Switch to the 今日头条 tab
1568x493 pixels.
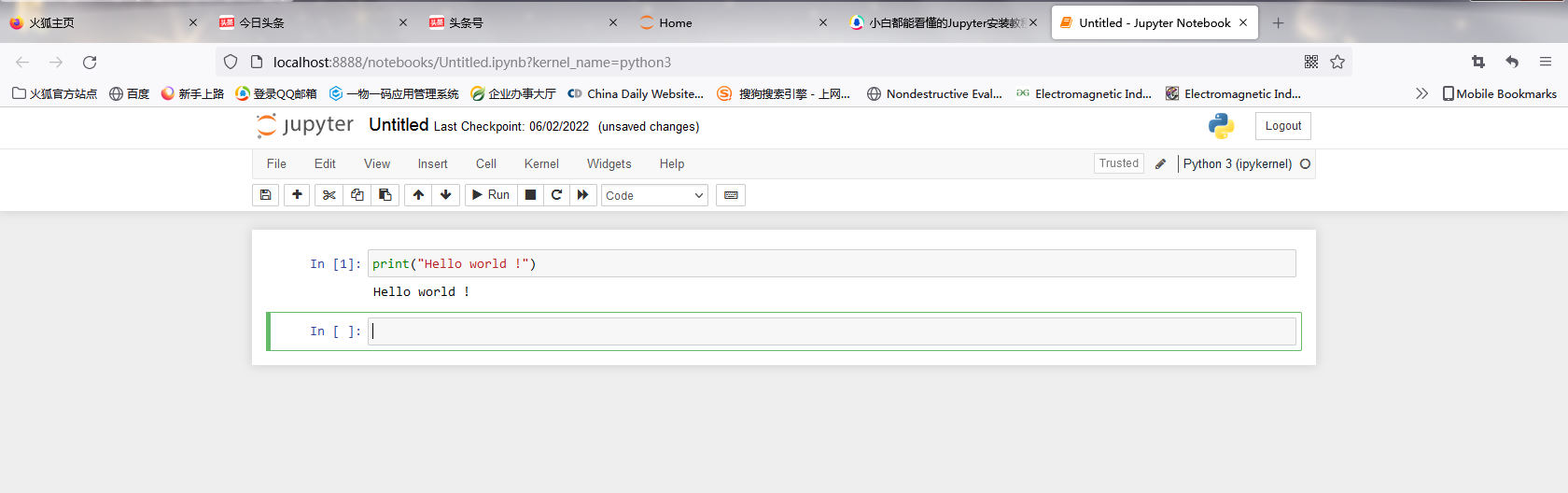click(x=314, y=22)
